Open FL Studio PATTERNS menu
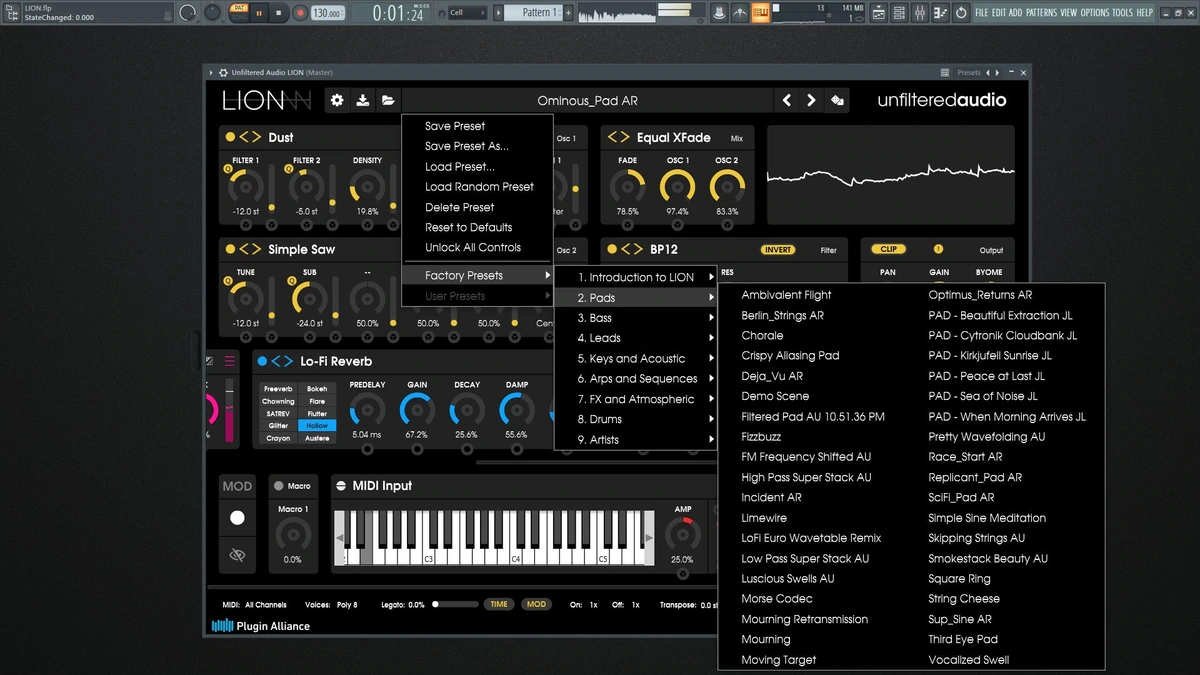1200x675 pixels. (1041, 12)
